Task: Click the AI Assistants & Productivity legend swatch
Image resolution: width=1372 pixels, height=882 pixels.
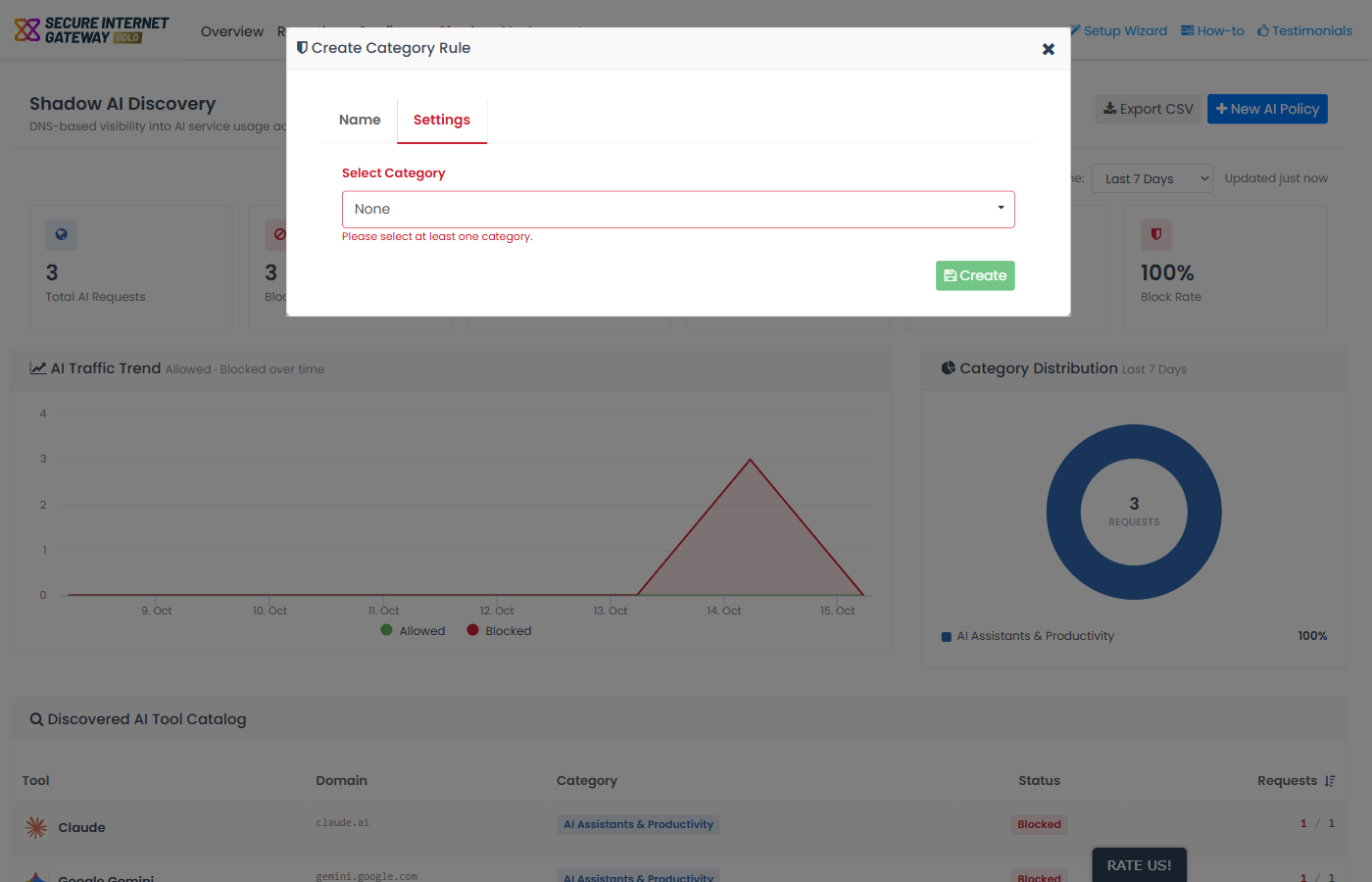Action: tap(947, 637)
